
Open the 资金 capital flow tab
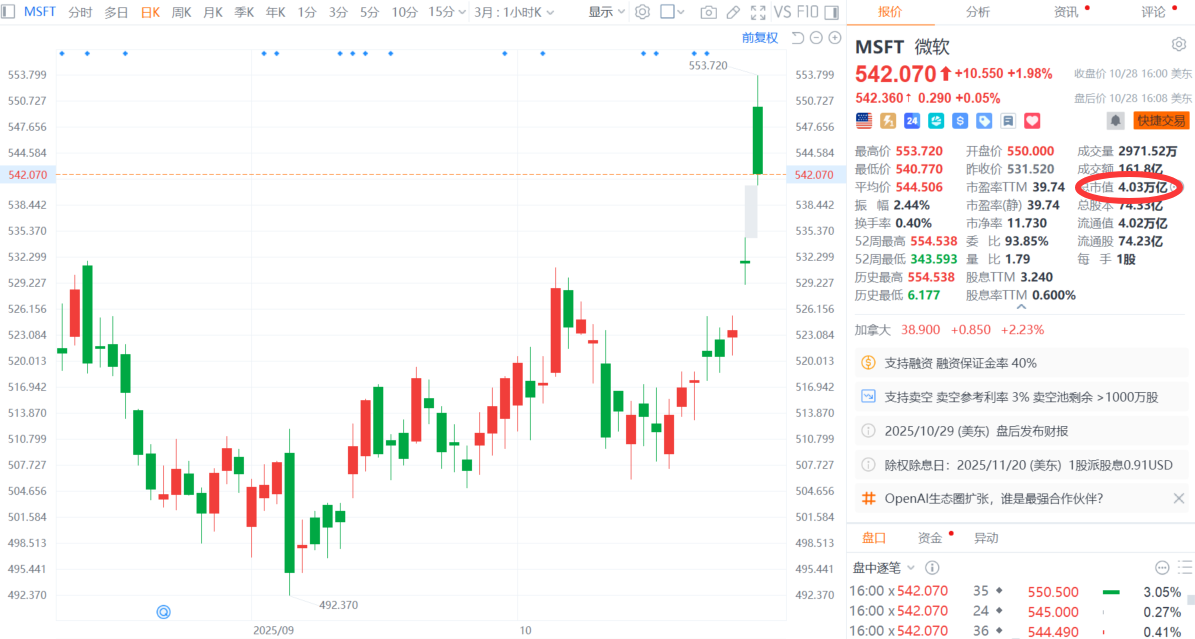(x=930, y=538)
